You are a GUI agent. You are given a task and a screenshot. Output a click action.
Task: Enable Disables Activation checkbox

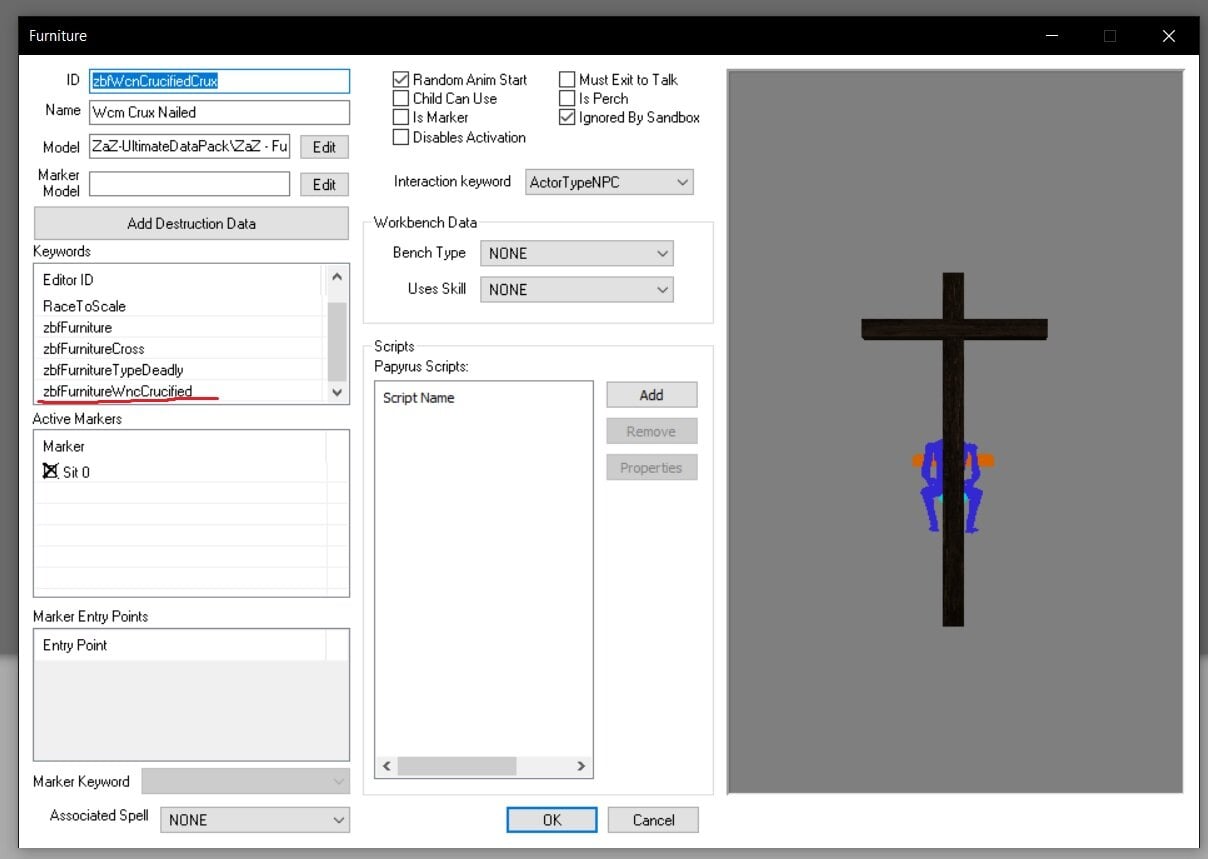[401, 137]
